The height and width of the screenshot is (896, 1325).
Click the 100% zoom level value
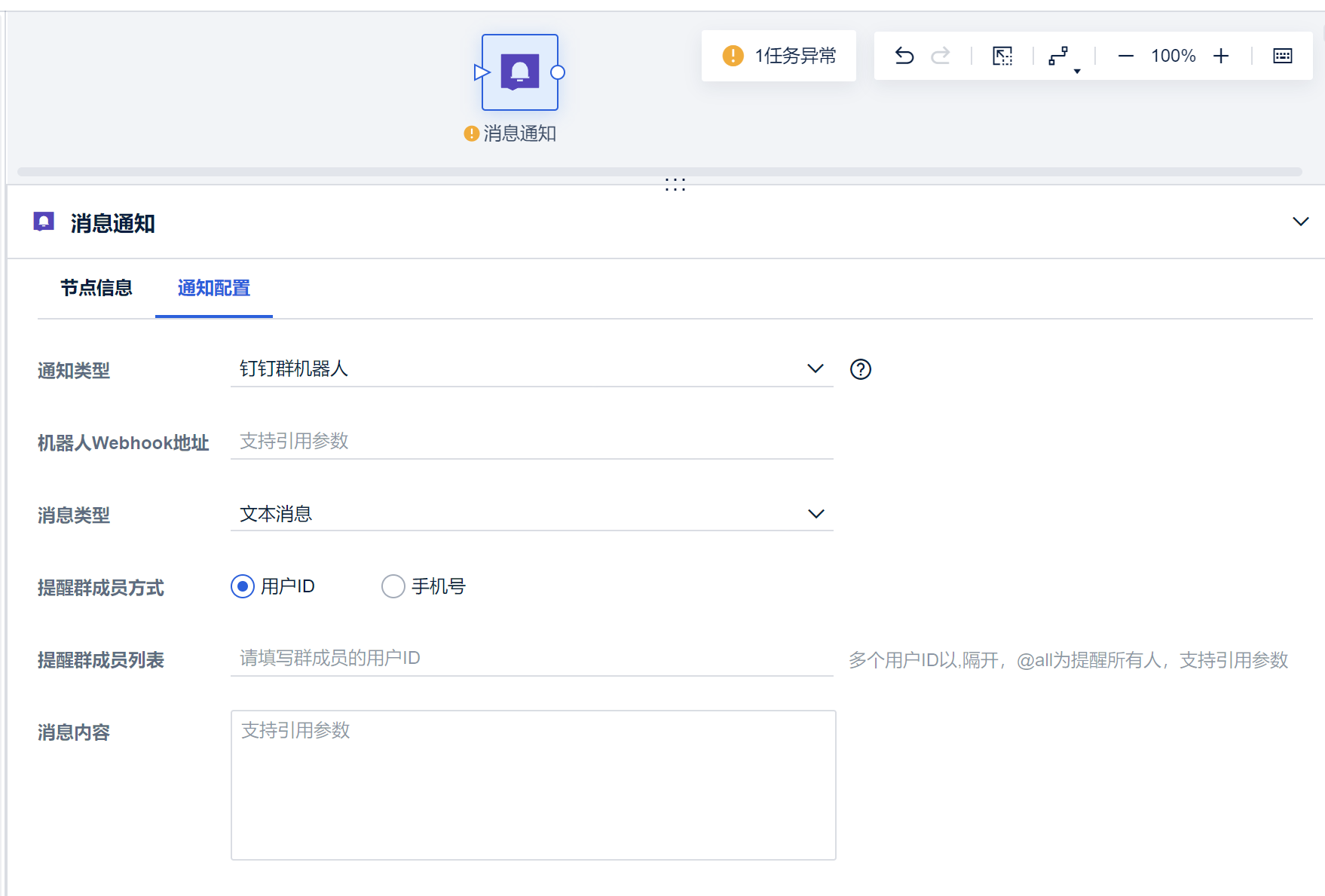pyautogui.click(x=1173, y=56)
